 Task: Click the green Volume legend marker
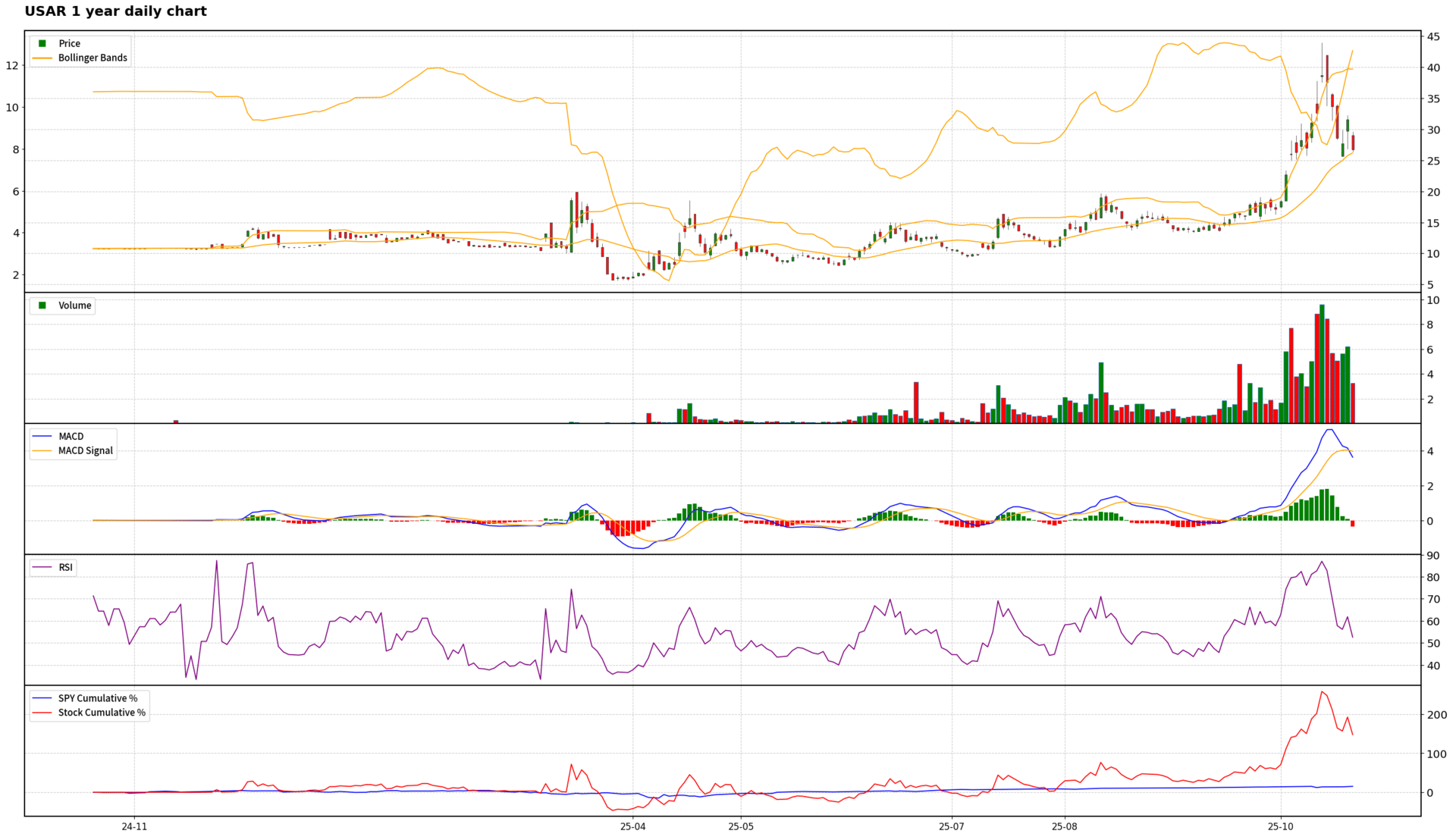[42, 306]
